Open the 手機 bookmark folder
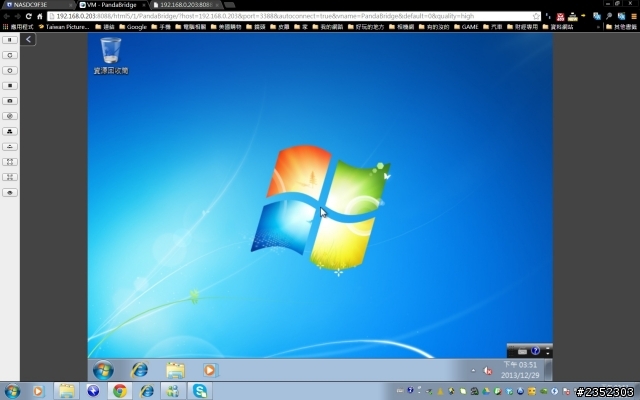This screenshot has width=640, height=400. 161,27
